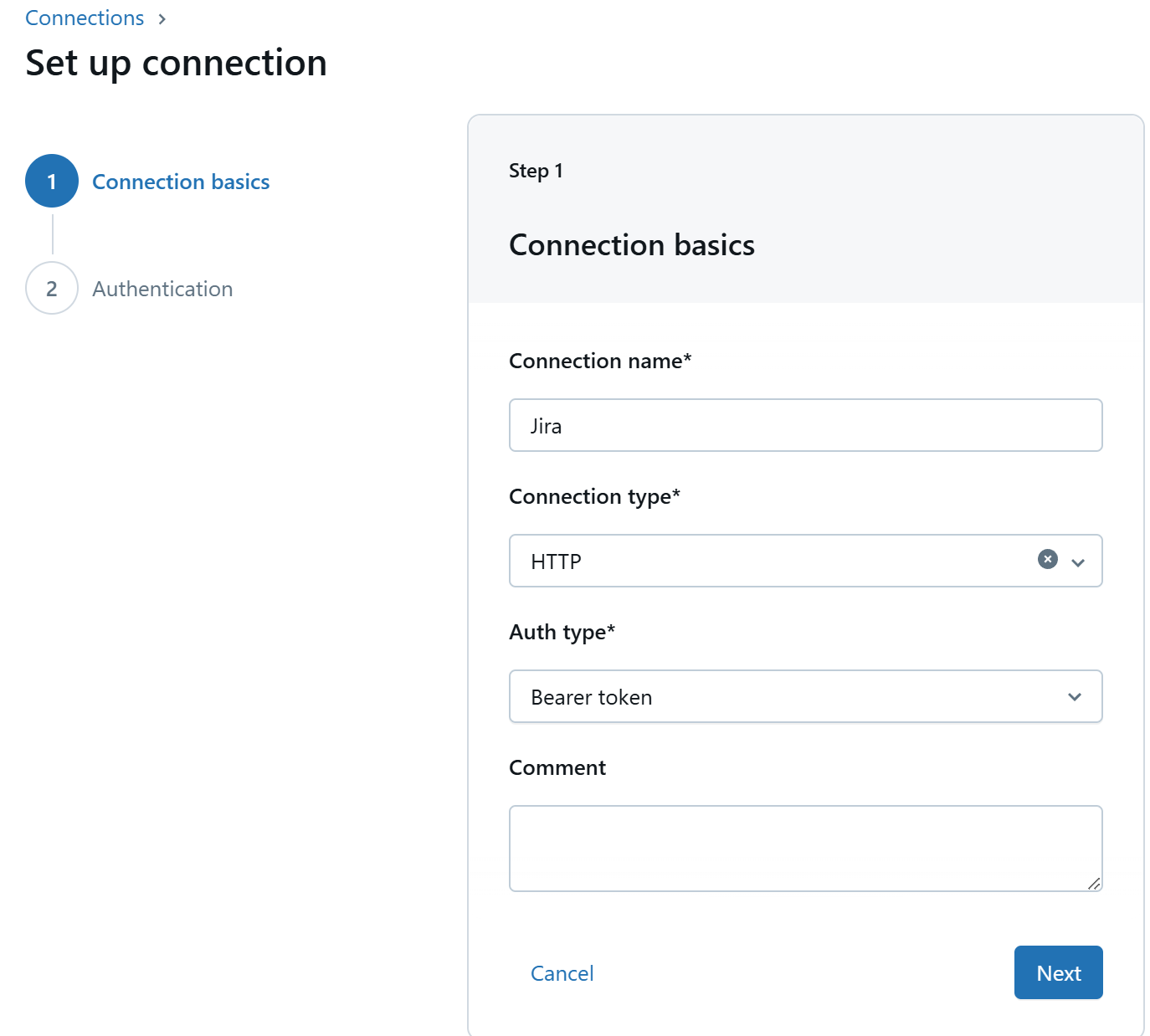Clear the HTTP connection type selection
1150x1036 pixels.
[1047, 559]
